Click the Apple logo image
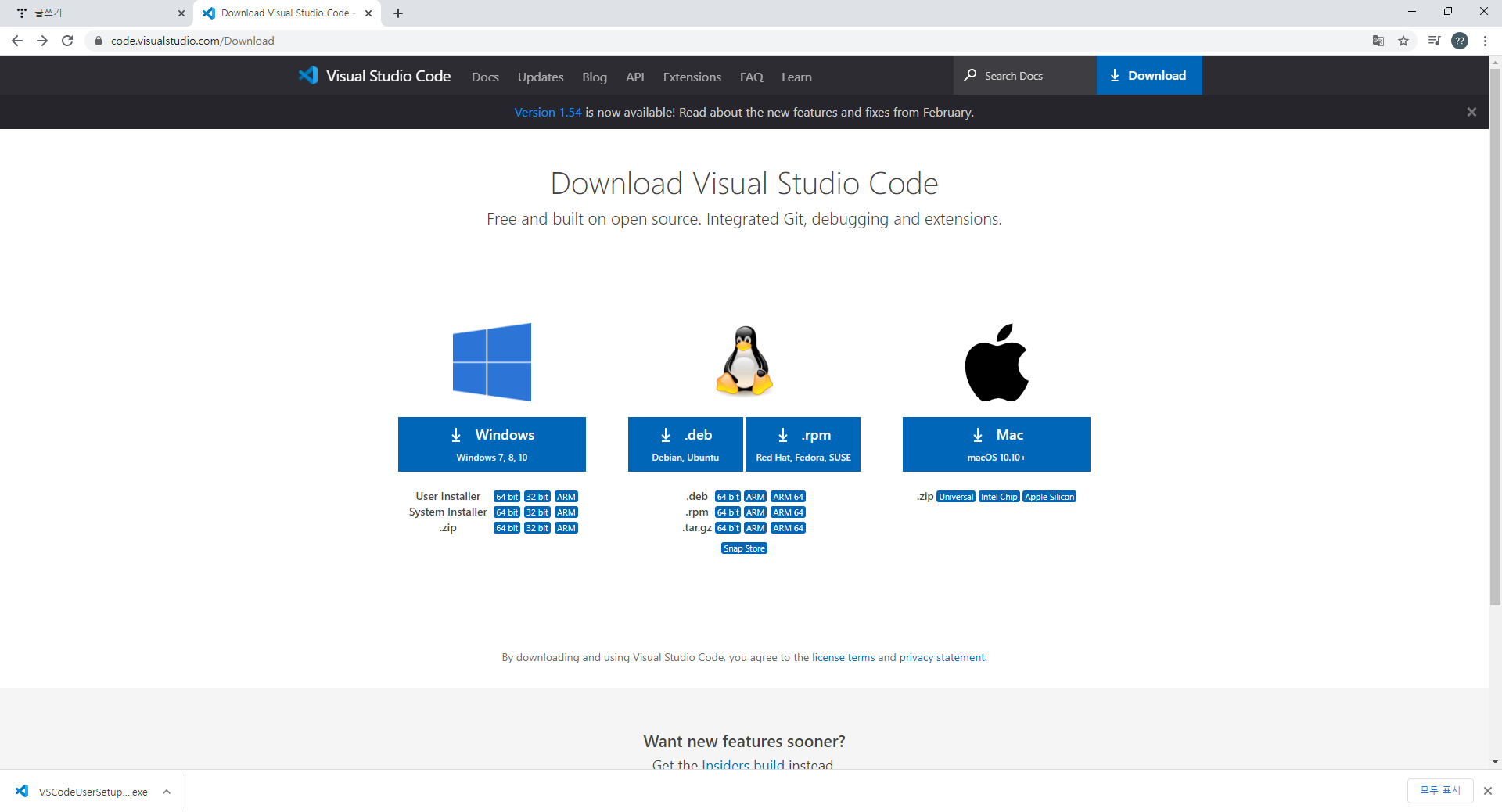The height and width of the screenshot is (812, 1502). click(997, 362)
